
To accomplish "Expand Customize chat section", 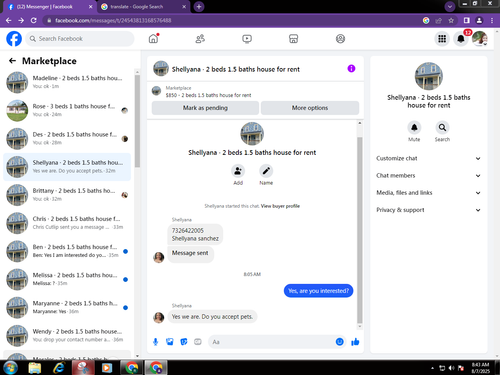I will (x=428, y=158).
